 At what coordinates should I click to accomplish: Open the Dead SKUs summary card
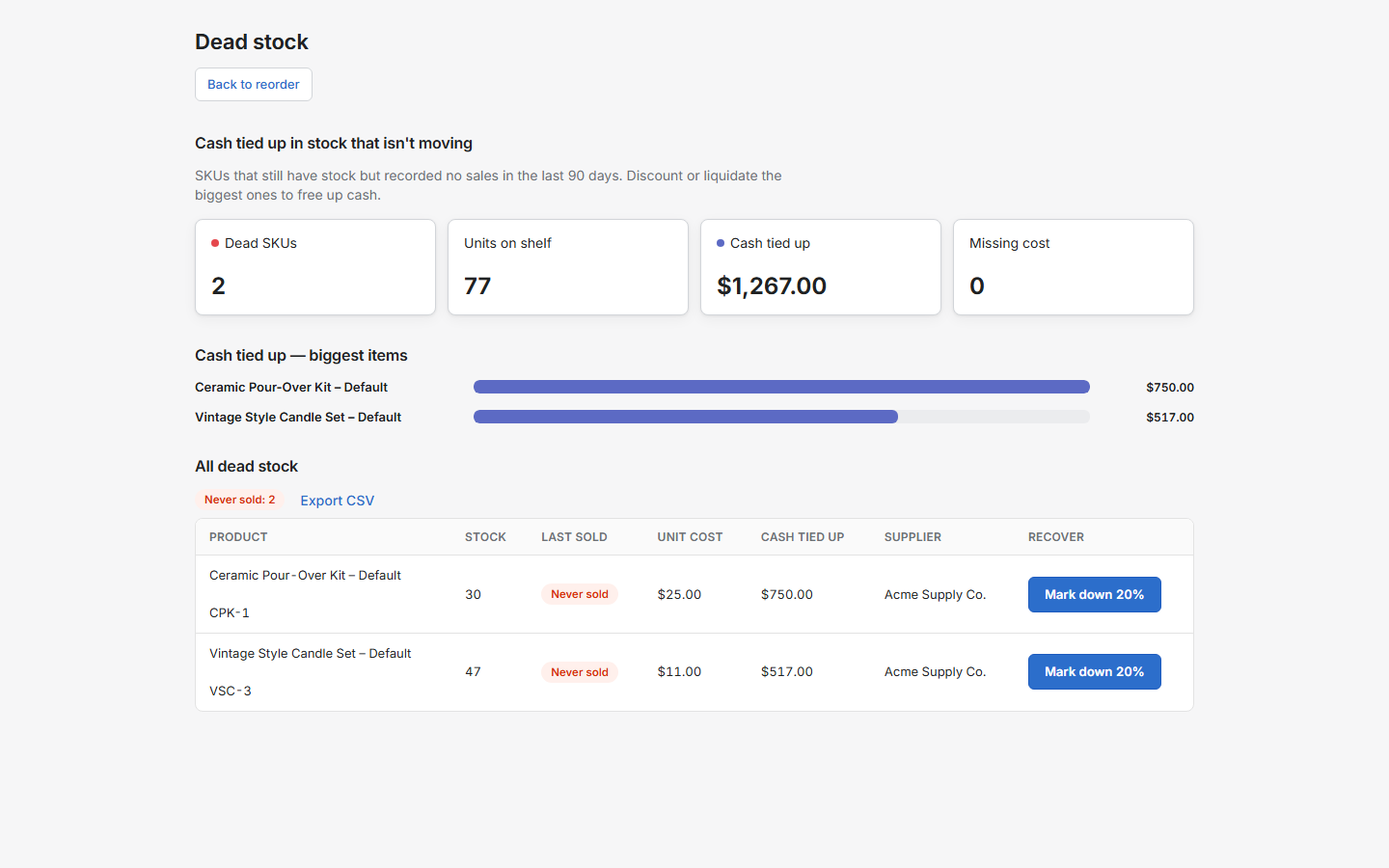315,267
